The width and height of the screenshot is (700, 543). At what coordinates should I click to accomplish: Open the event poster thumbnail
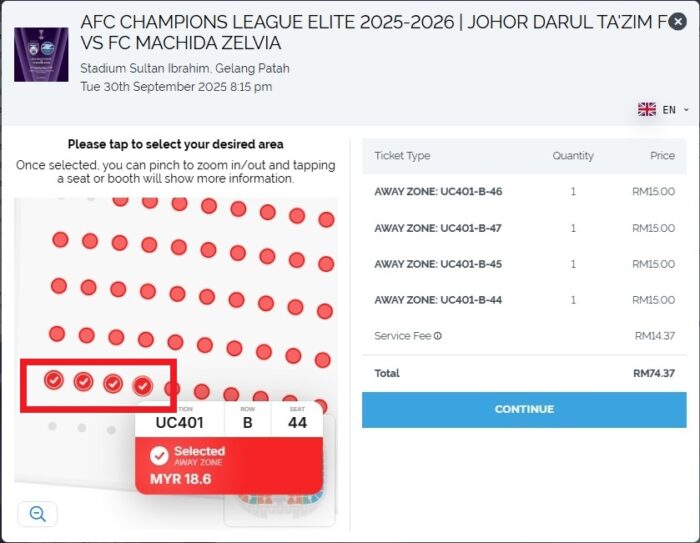[x=41, y=54]
